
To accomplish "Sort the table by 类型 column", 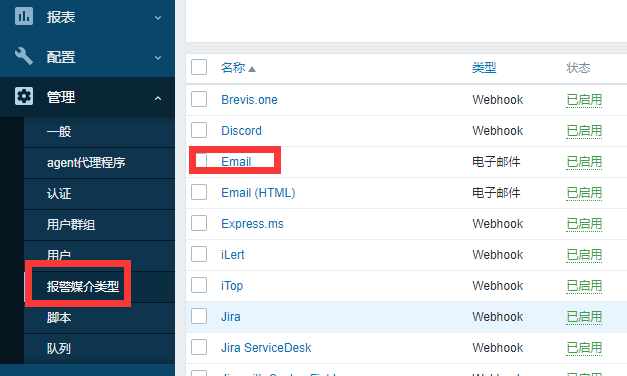I will point(484,68).
